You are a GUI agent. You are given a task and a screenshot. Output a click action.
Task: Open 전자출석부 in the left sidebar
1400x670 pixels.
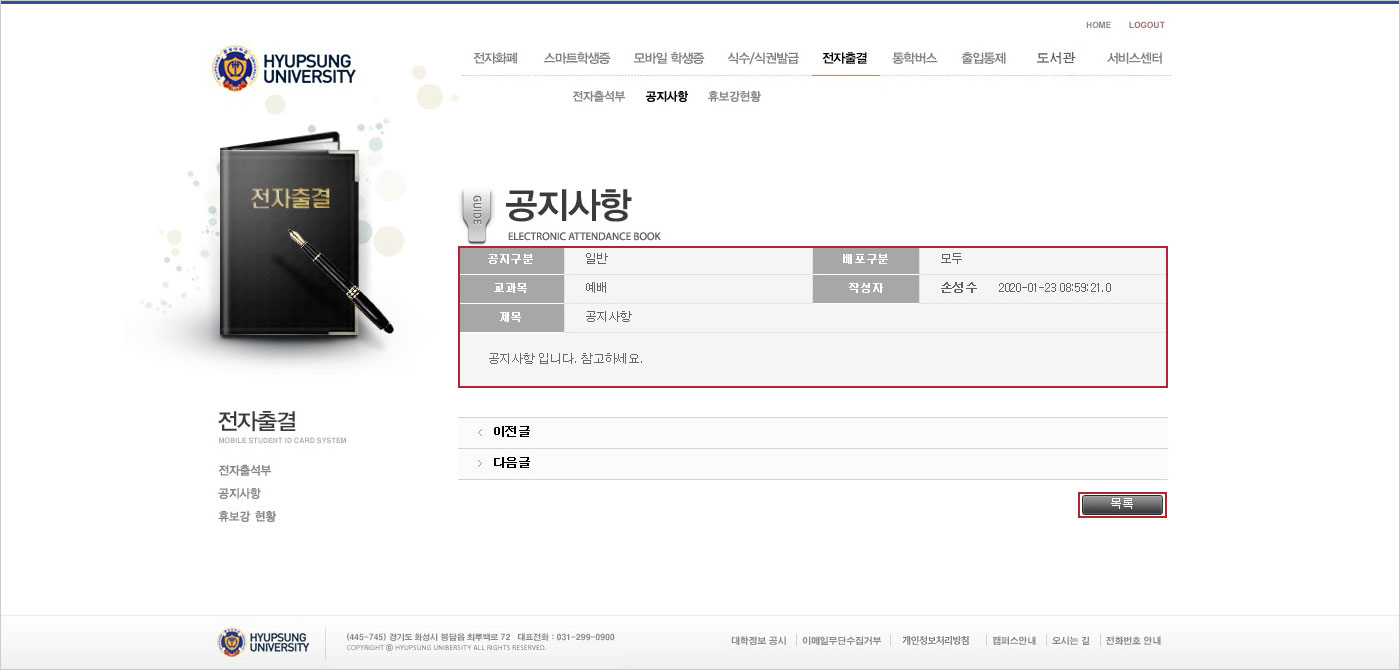click(x=244, y=470)
